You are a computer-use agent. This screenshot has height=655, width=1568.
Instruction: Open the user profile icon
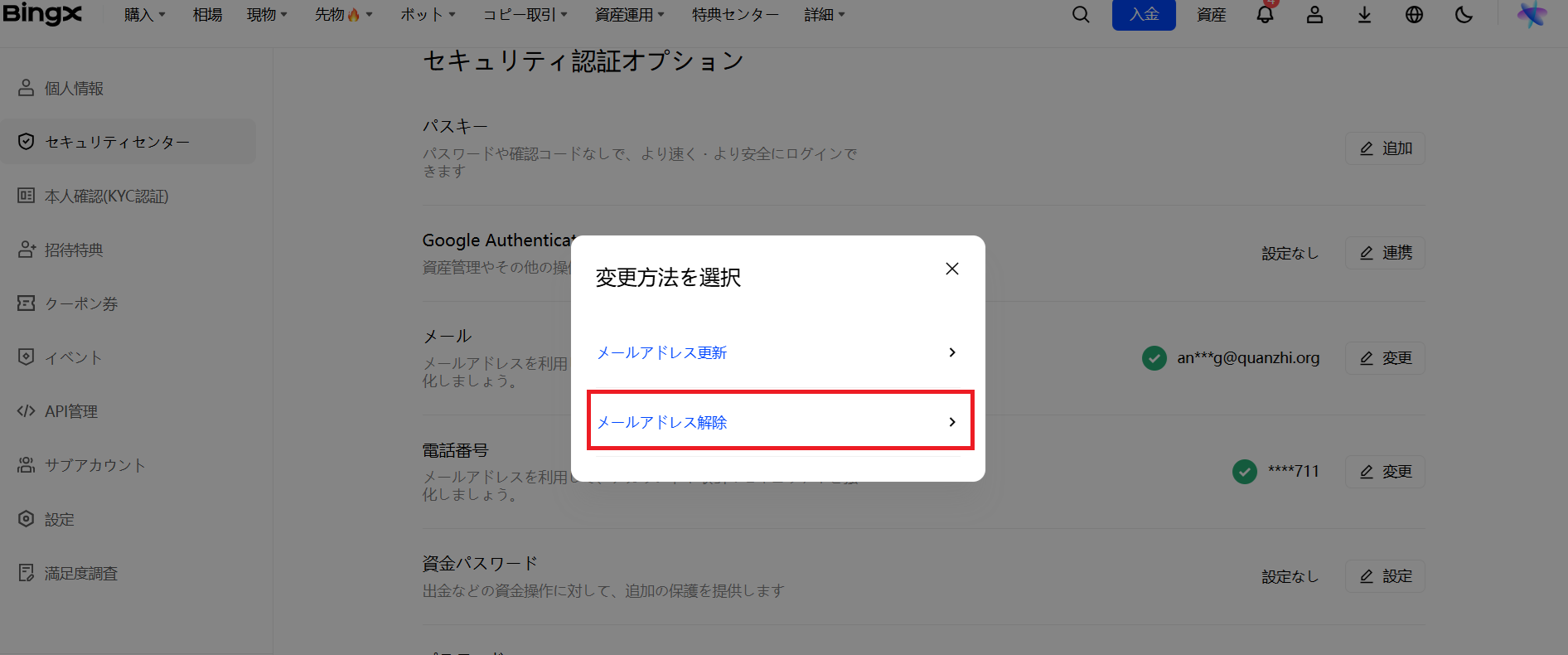(1314, 15)
